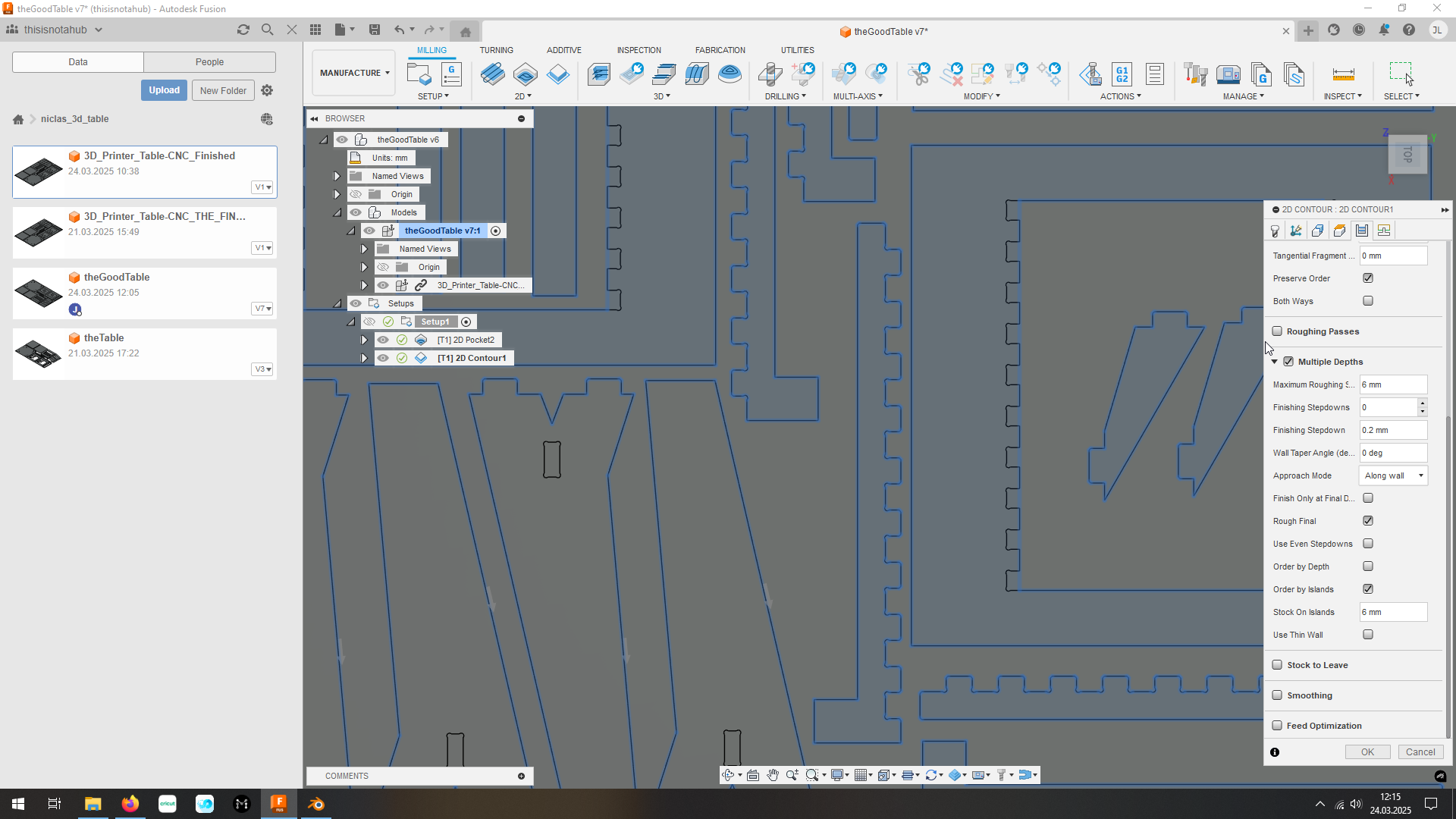Switch to the FABRICATION tab
1456x819 pixels.
(720, 50)
